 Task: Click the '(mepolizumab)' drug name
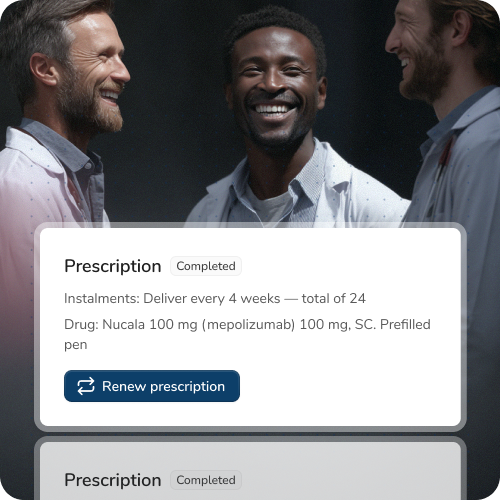[248, 325]
